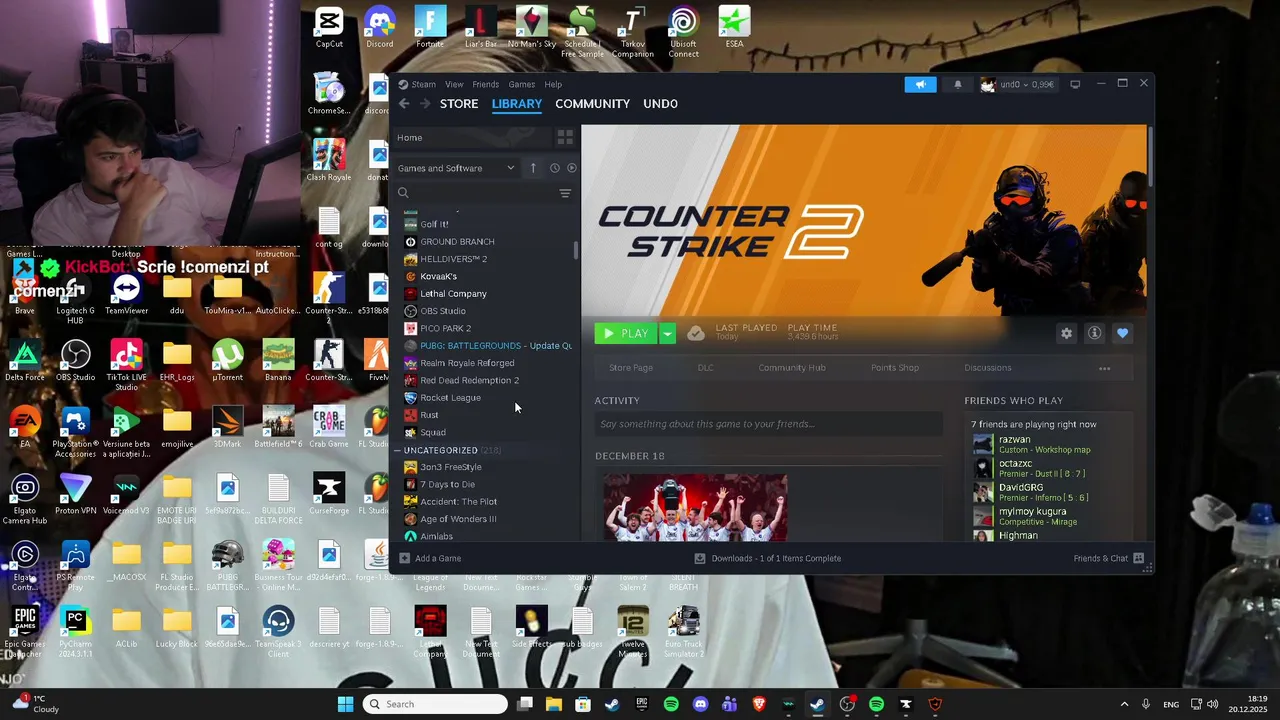
Task: Show hidden tray icons chevron
Action: [x=1124, y=704]
